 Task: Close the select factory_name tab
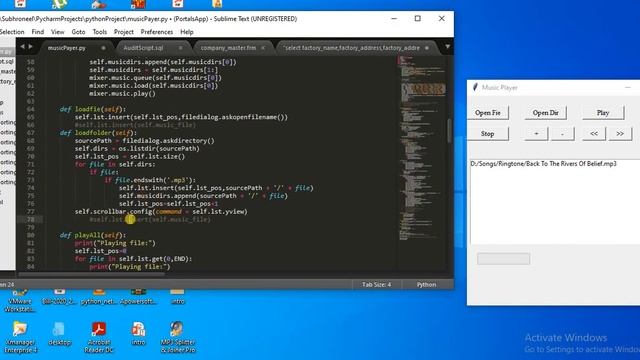tap(427, 48)
